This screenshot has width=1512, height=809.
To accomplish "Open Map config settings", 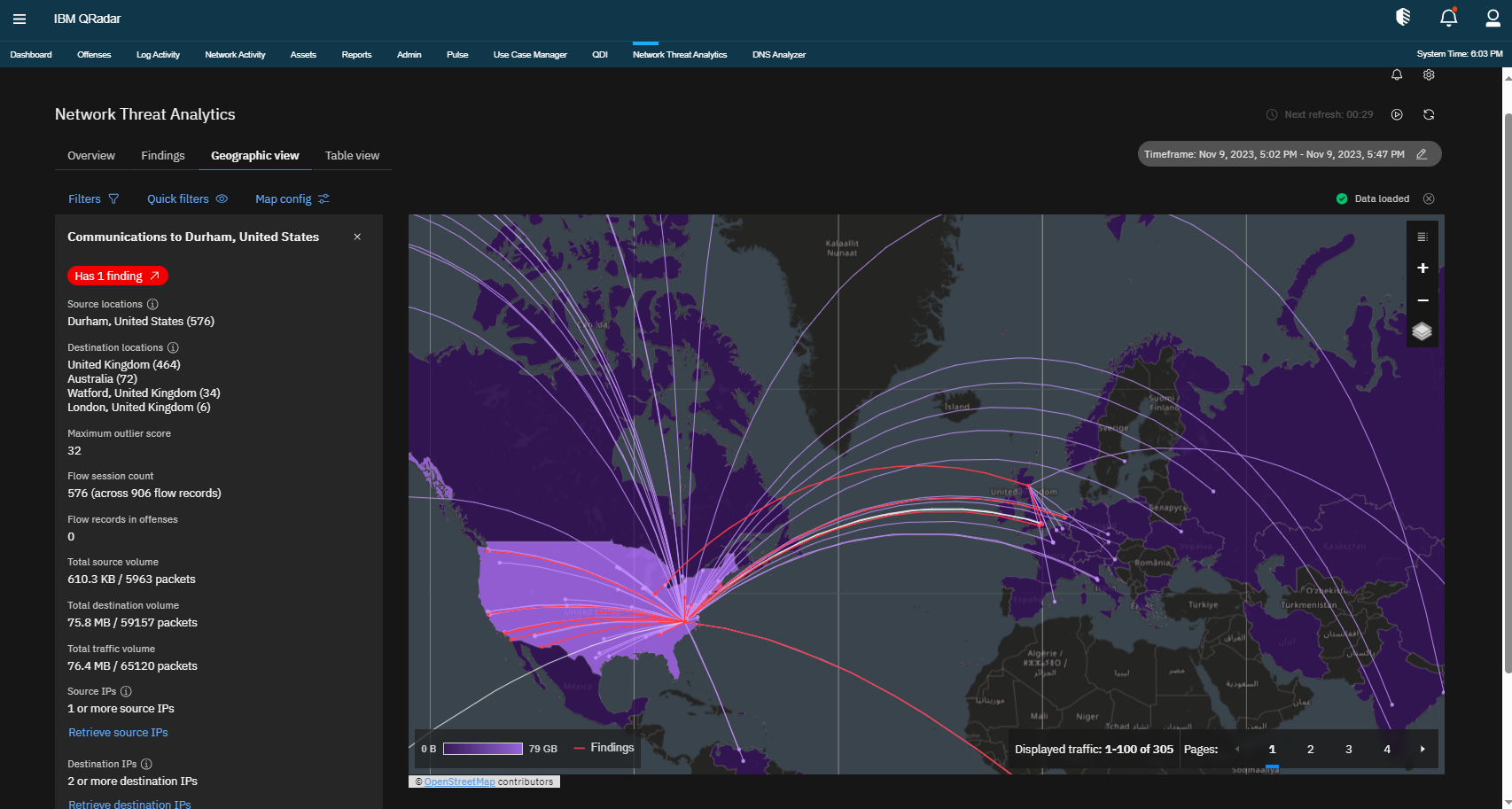I will [x=292, y=199].
